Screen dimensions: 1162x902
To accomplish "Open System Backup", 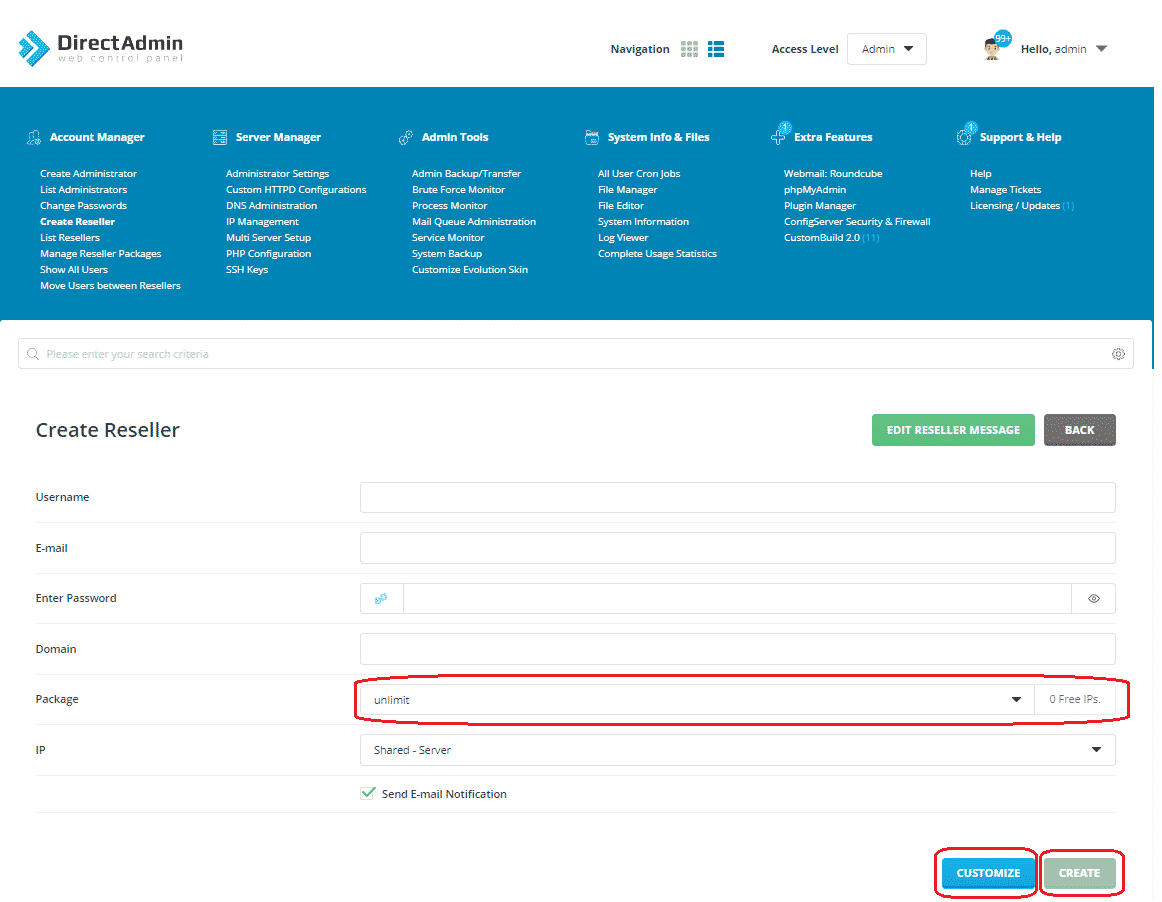I will click(x=447, y=253).
